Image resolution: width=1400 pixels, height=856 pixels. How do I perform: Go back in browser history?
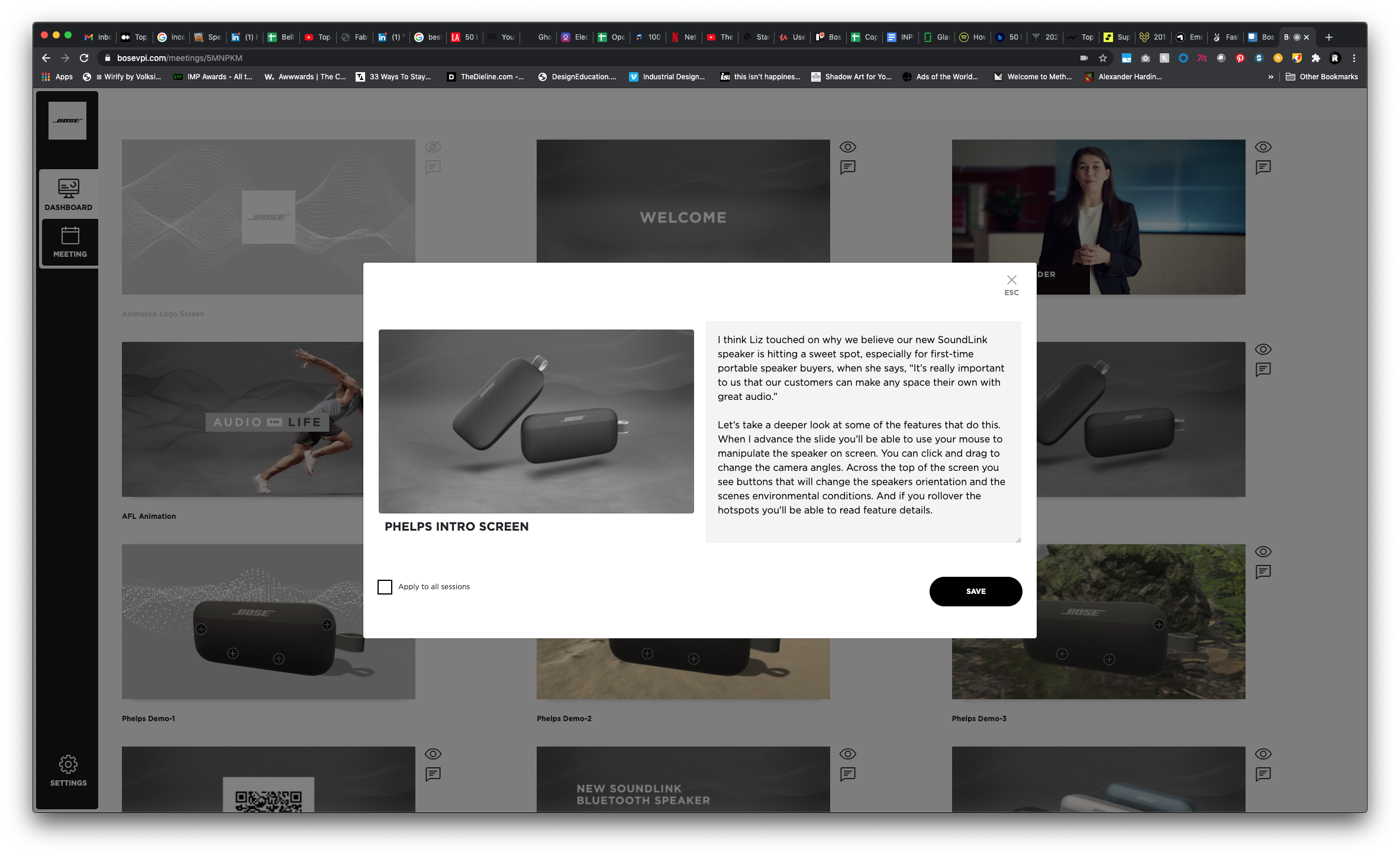point(46,58)
